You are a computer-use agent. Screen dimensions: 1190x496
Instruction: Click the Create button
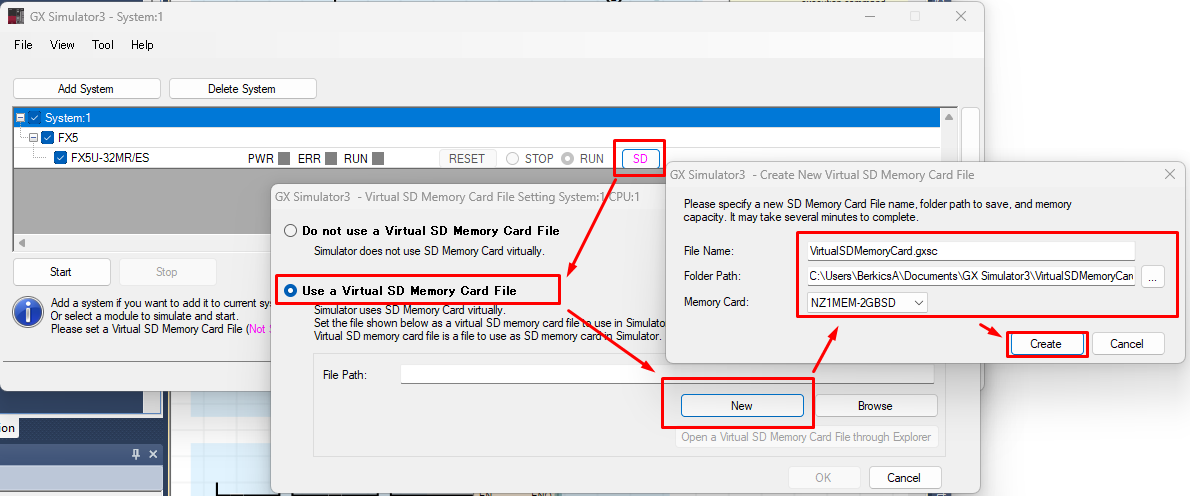pyautogui.click(x=1045, y=344)
